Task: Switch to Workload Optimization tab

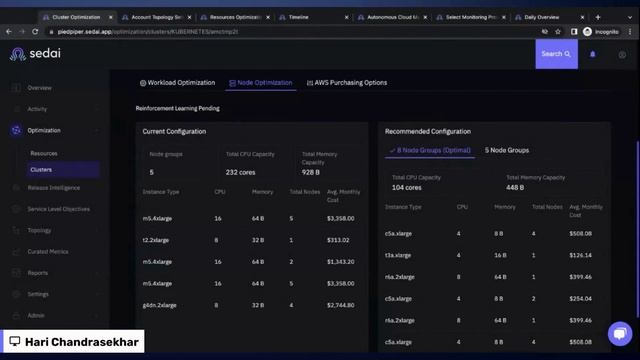Action: click(177, 83)
